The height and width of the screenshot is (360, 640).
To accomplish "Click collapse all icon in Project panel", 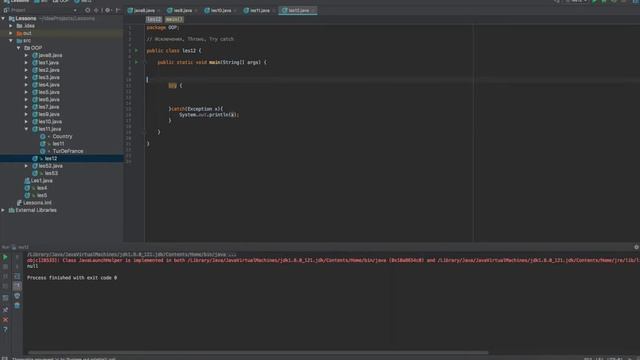I will [x=97, y=10].
